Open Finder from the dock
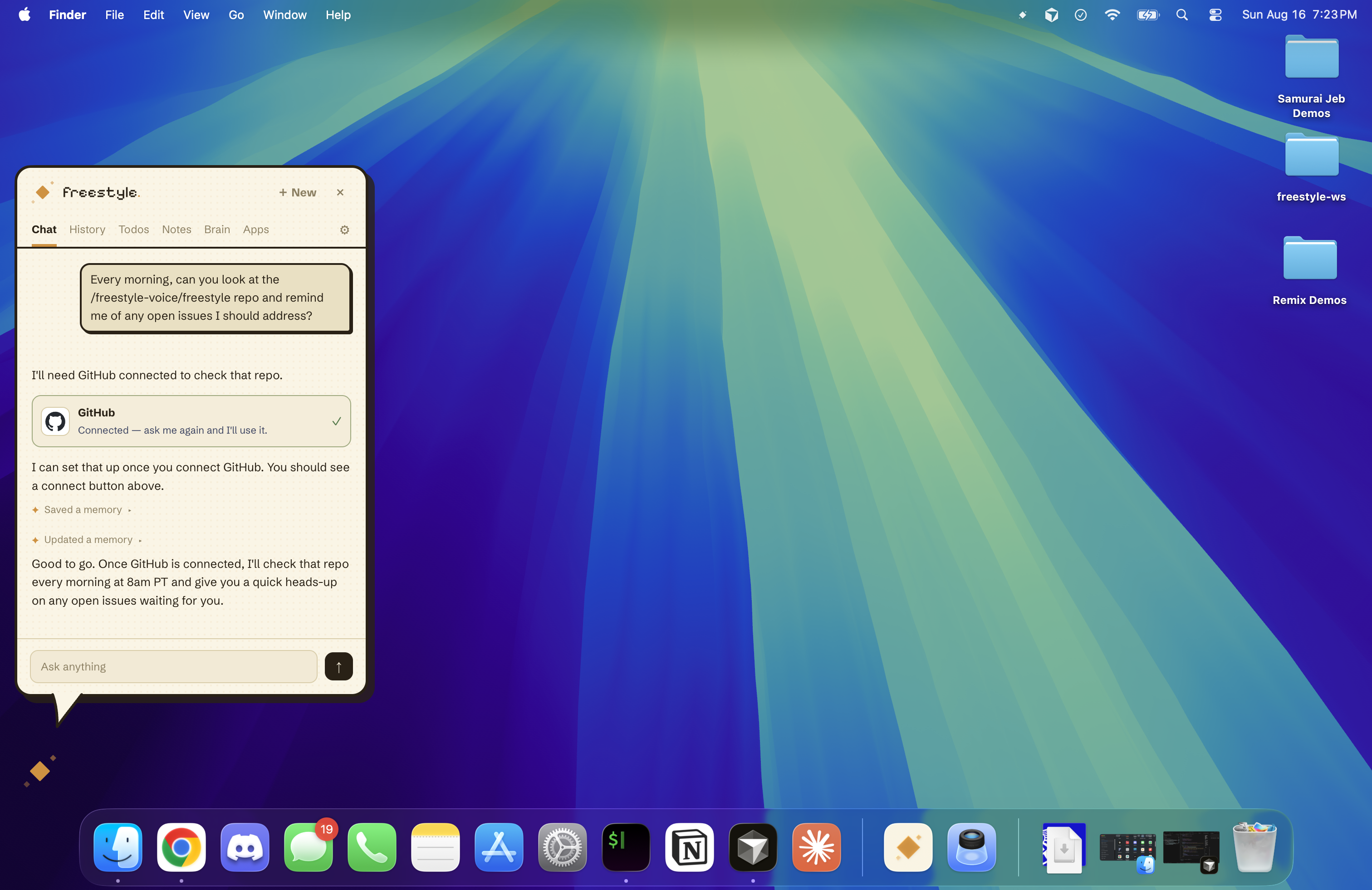This screenshot has height=890, width=1372. point(118,847)
